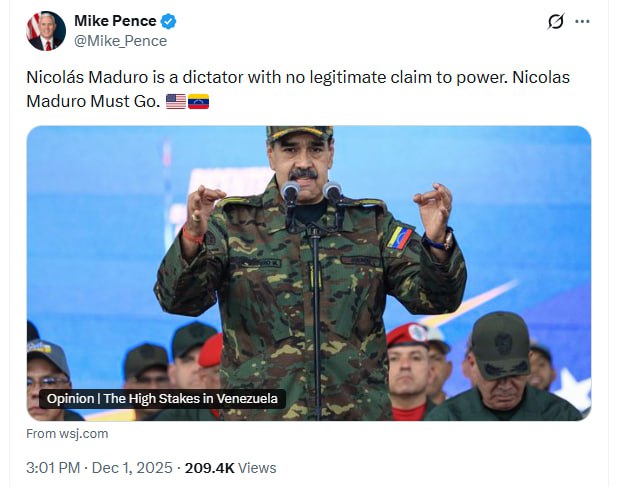Screen dimensions: 620x487
Task: Follow the 'From wsj.com' source link
Action: [x=67, y=434]
